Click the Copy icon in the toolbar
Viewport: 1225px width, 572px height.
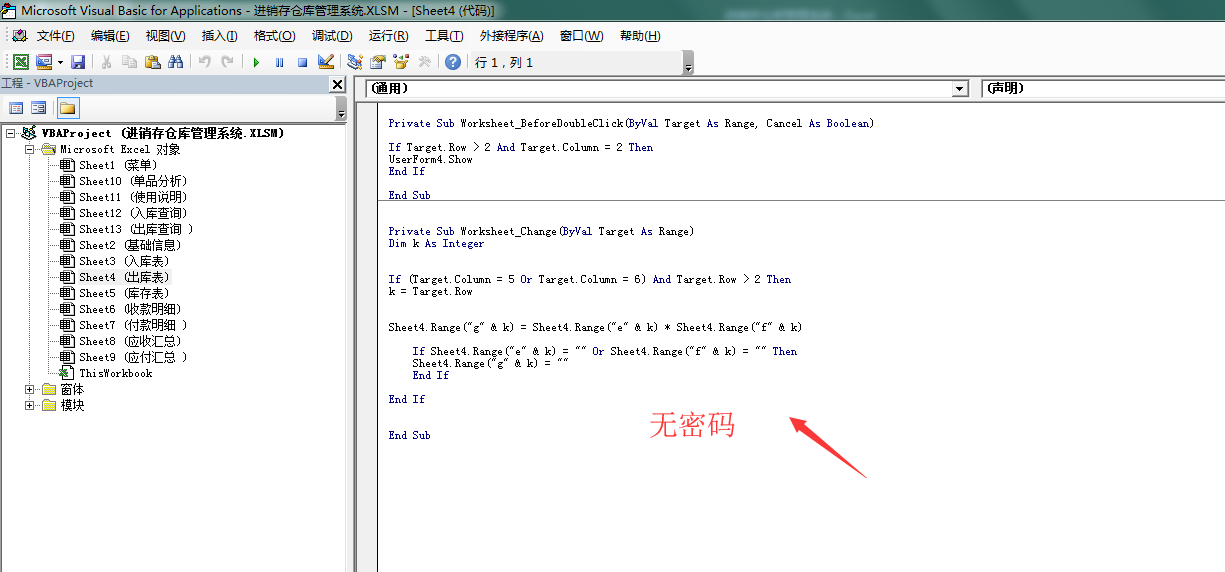[129, 62]
